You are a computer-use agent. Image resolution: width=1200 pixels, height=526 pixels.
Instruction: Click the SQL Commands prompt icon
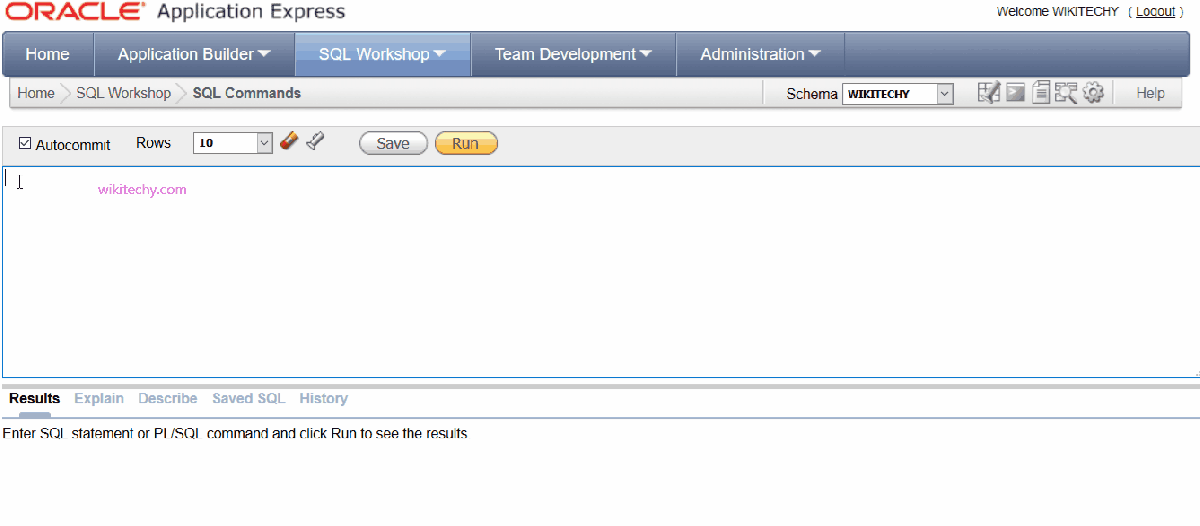tap(1015, 93)
